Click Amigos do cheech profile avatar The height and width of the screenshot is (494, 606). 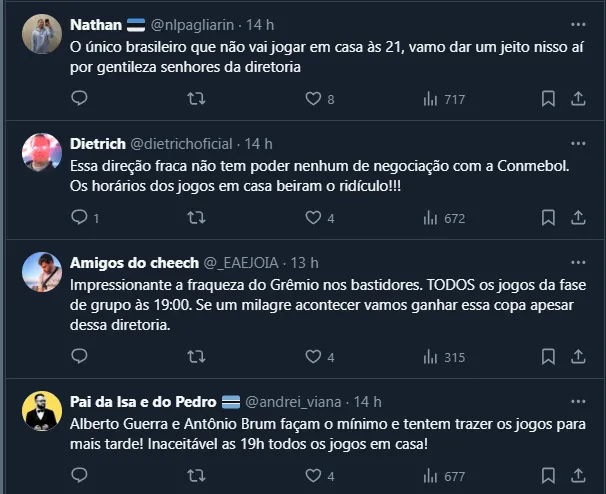(41, 273)
